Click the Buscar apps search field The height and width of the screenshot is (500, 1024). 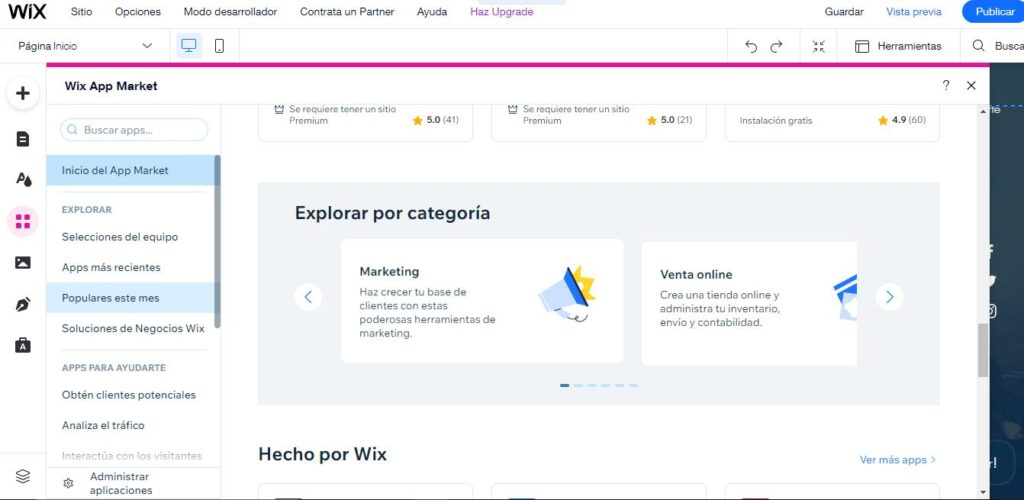click(135, 130)
